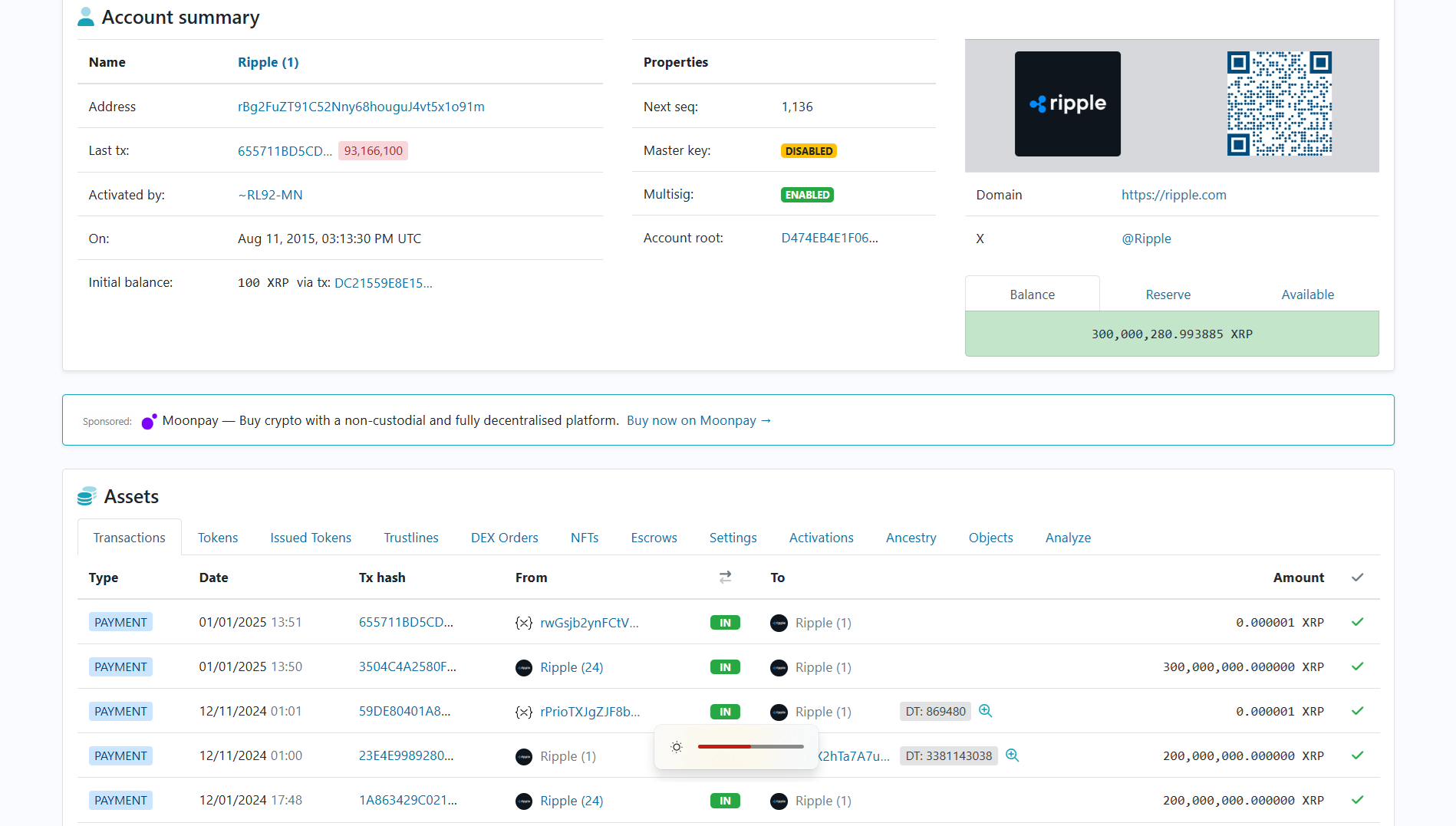Switch to the Transactions tab
The width and height of the screenshot is (1456, 826).
tap(130, 538)
